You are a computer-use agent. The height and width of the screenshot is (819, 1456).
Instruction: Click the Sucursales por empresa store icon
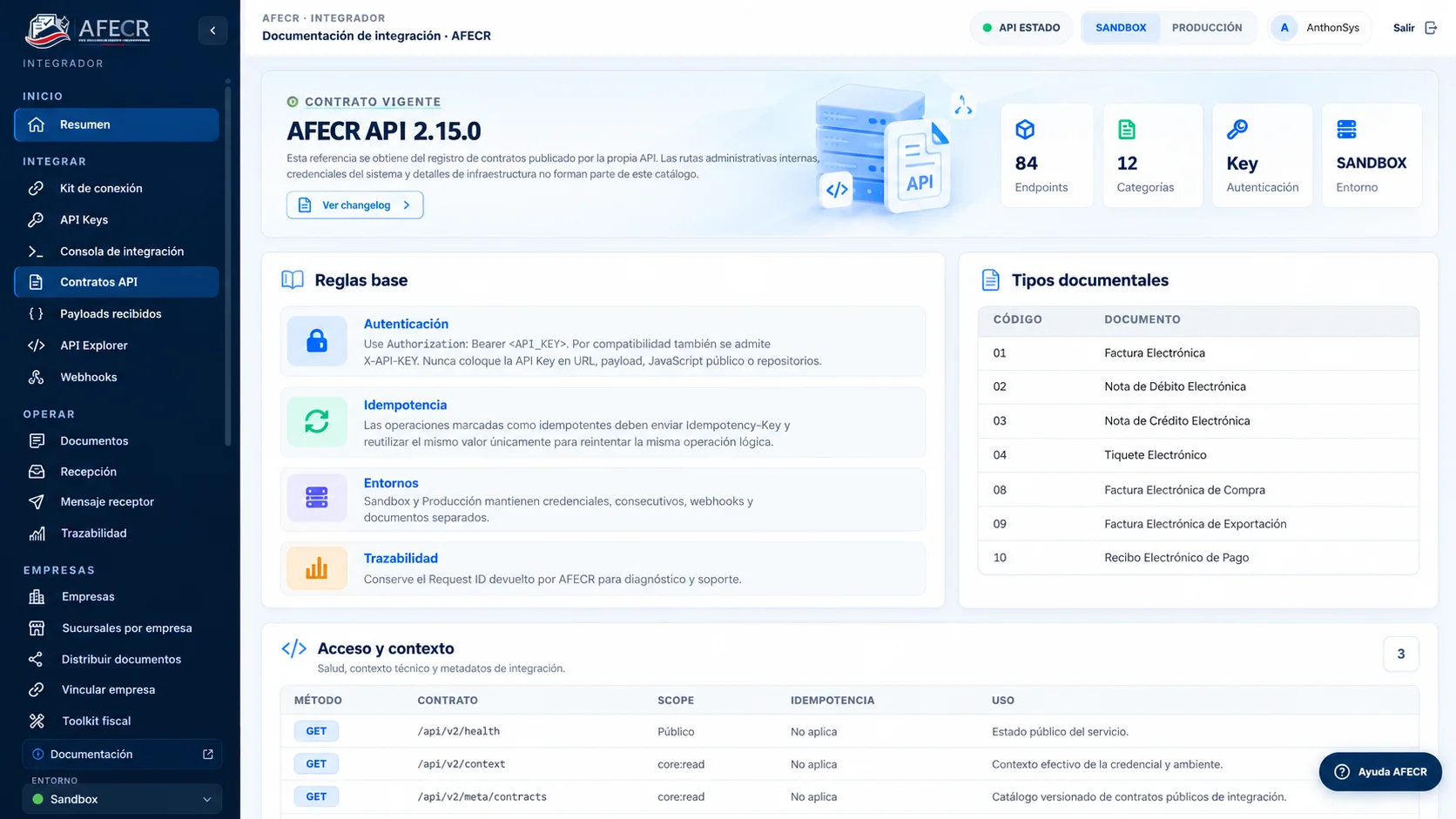(37, 628)
